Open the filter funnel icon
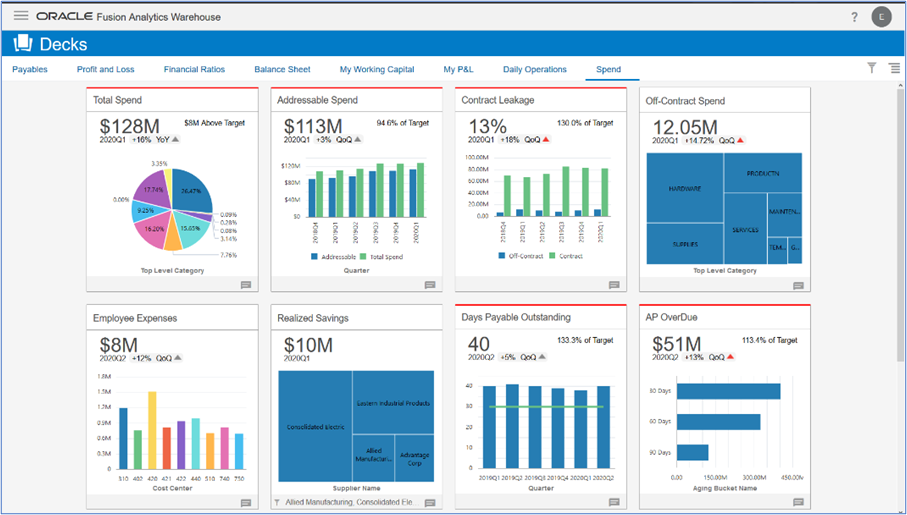The width and height of the screenshot is (907, 515). (x=872, y=68)
